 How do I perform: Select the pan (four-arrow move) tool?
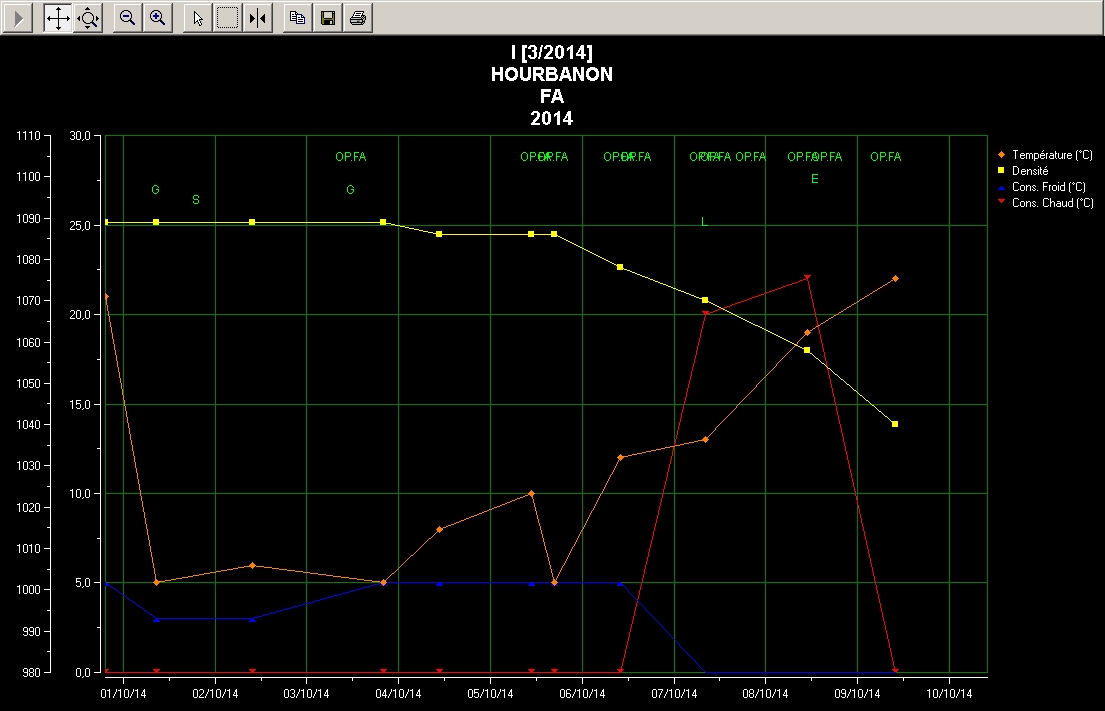pyautogui.click(x=58, y=17)
